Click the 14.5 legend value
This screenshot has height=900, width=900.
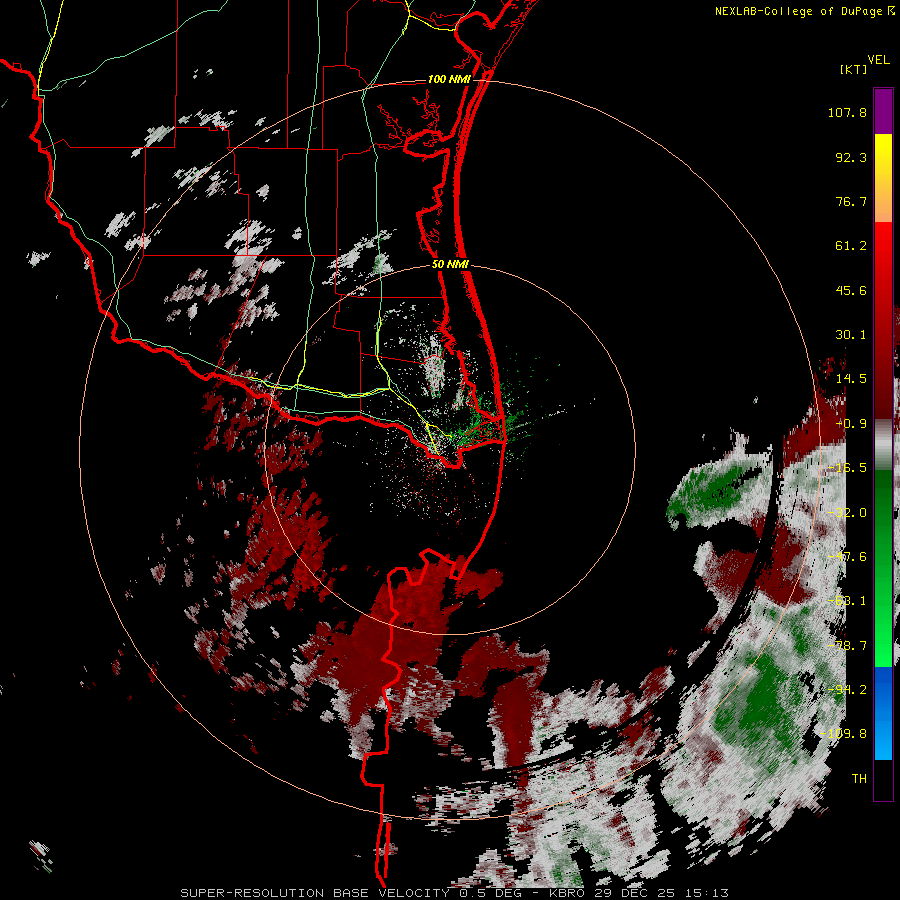click(851, 379)
